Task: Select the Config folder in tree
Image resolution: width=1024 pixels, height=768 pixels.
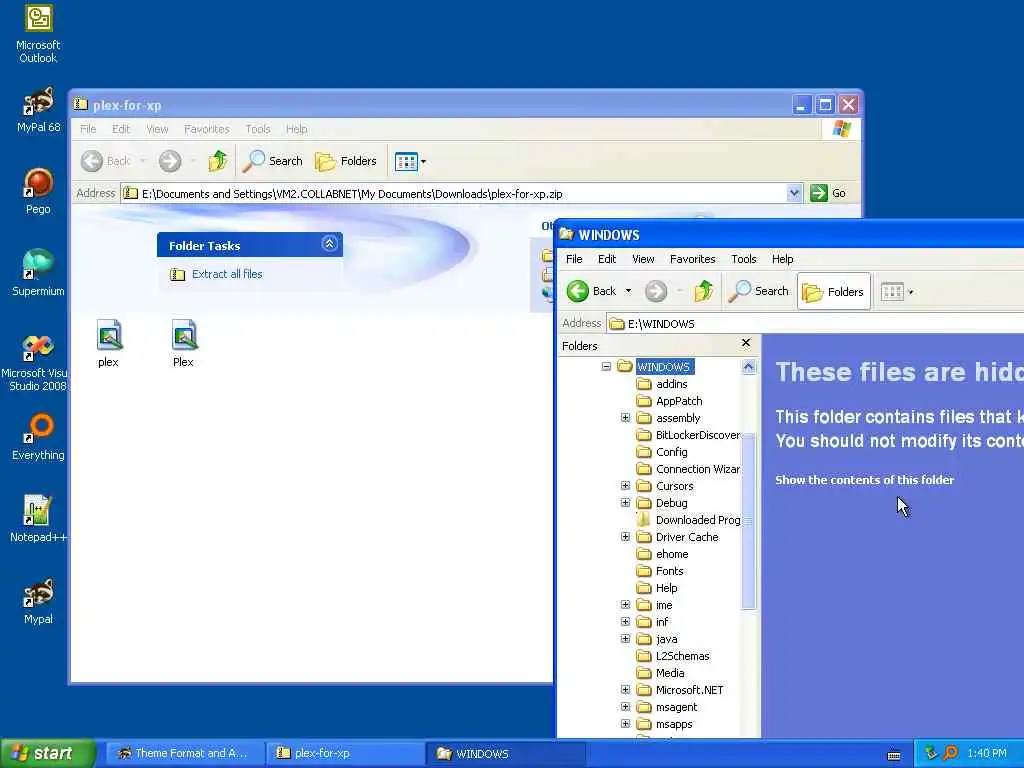Action: (662, 452)
